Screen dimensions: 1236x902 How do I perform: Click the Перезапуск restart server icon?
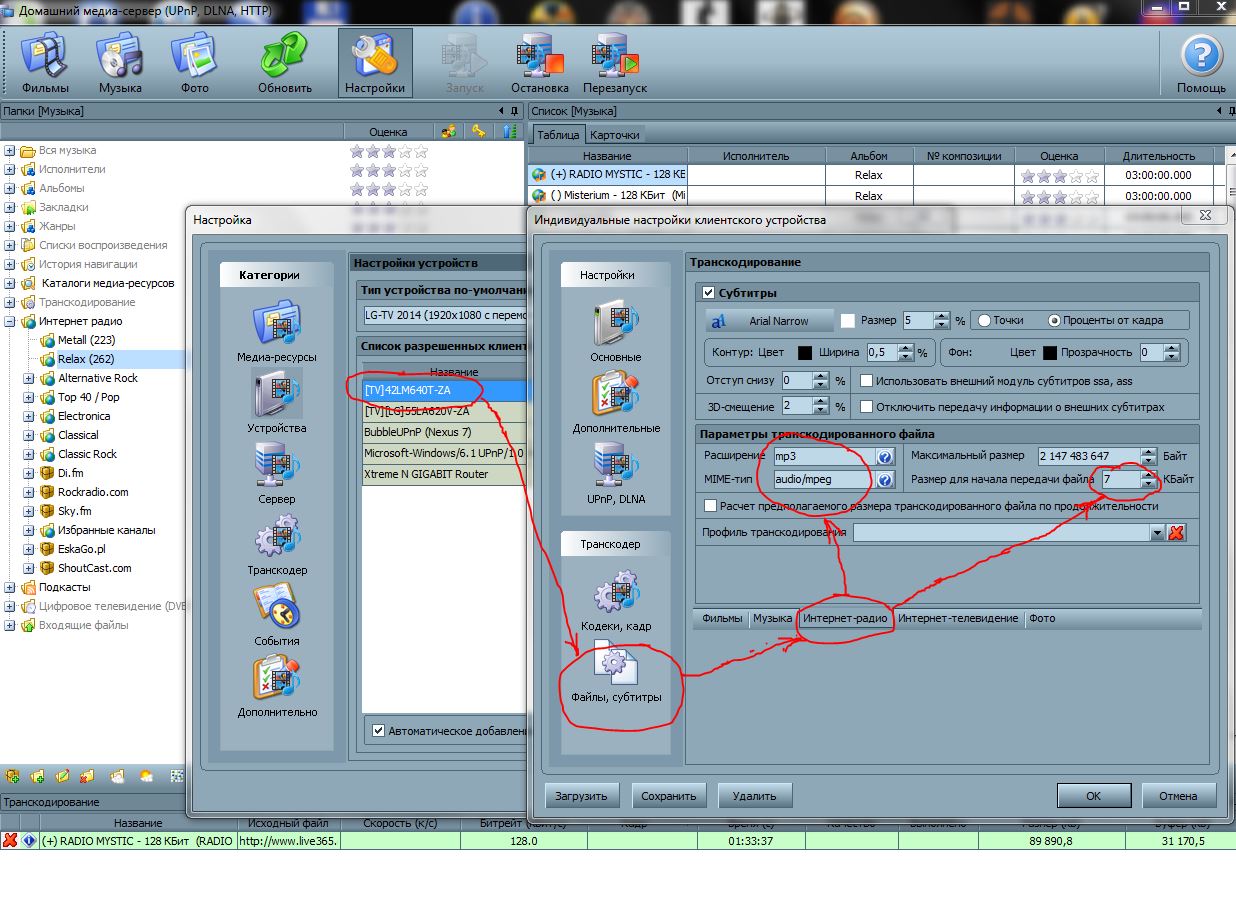[x=615, y=62]
